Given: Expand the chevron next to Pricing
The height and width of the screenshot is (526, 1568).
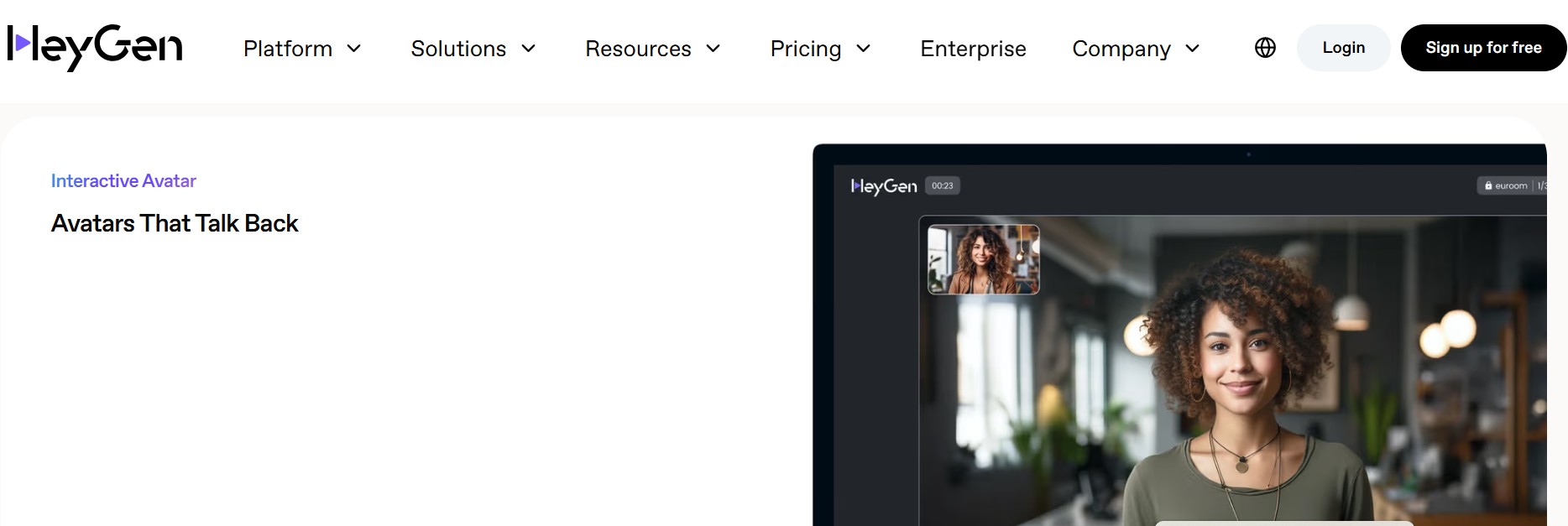Looking at the screenshot, I should [x=864, y=49].
